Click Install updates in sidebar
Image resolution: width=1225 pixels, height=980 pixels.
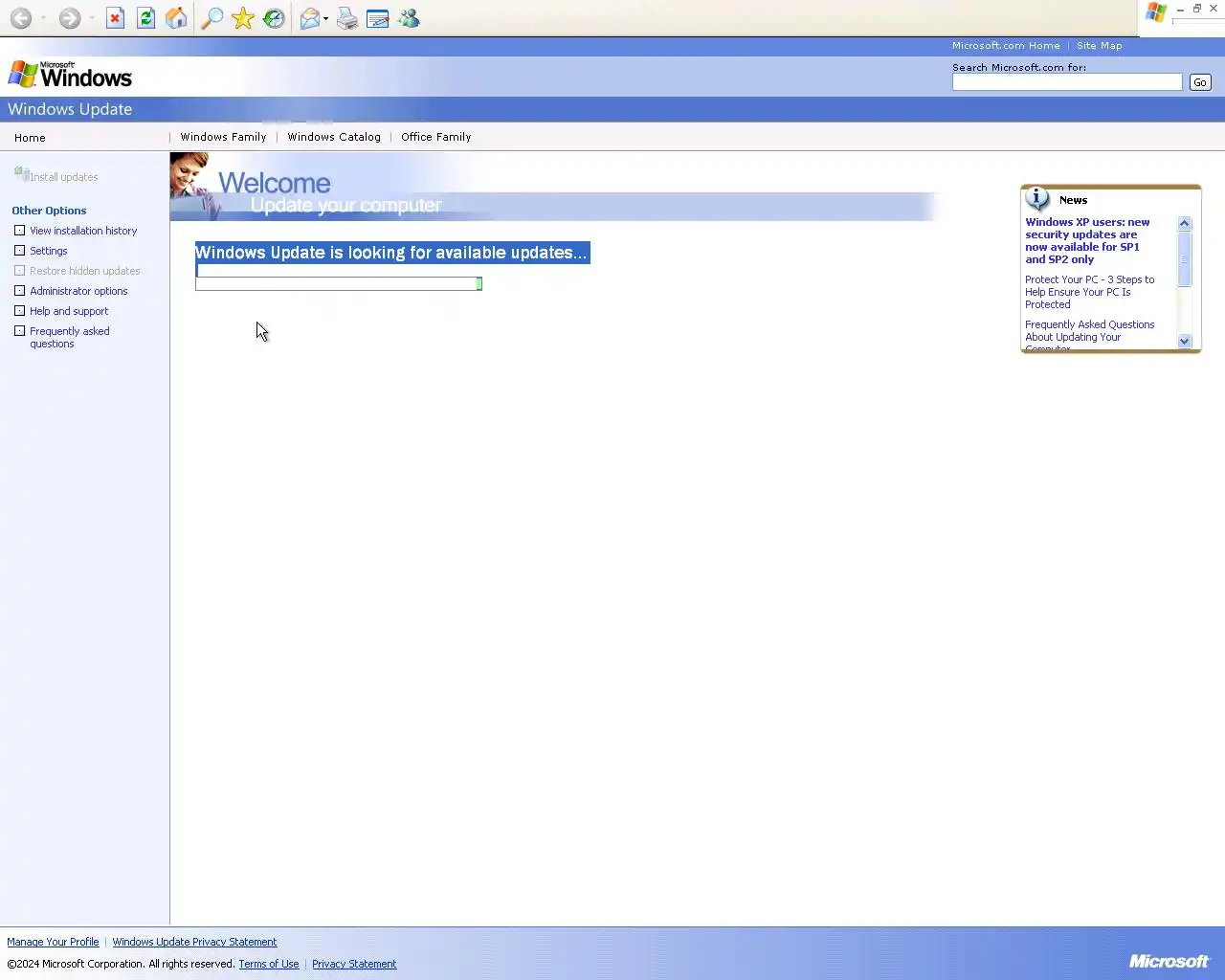click(x=63, y=177)
